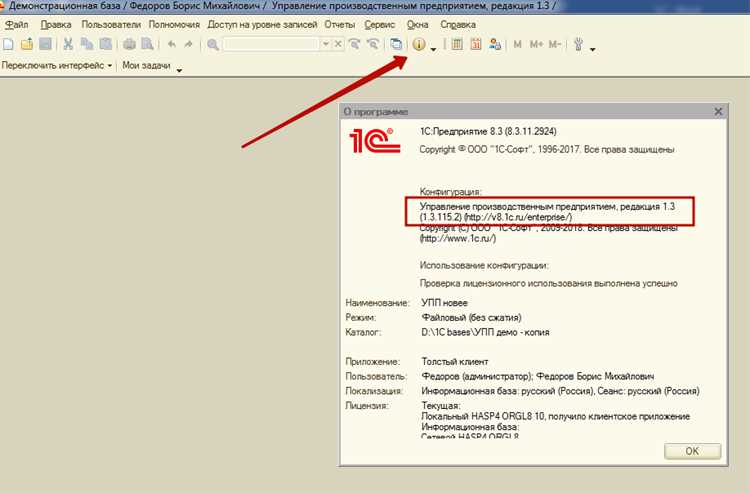Click the D:\1C bases catalog path
This screenshot has height=493, width=750.
tap(485, 332)
